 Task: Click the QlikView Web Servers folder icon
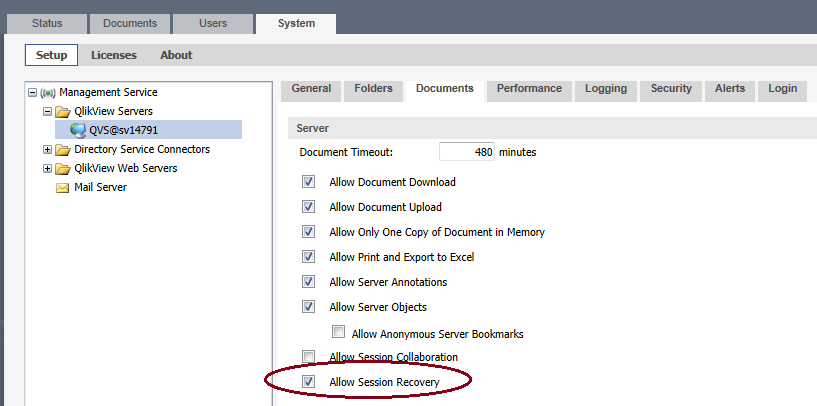point(62,169)
